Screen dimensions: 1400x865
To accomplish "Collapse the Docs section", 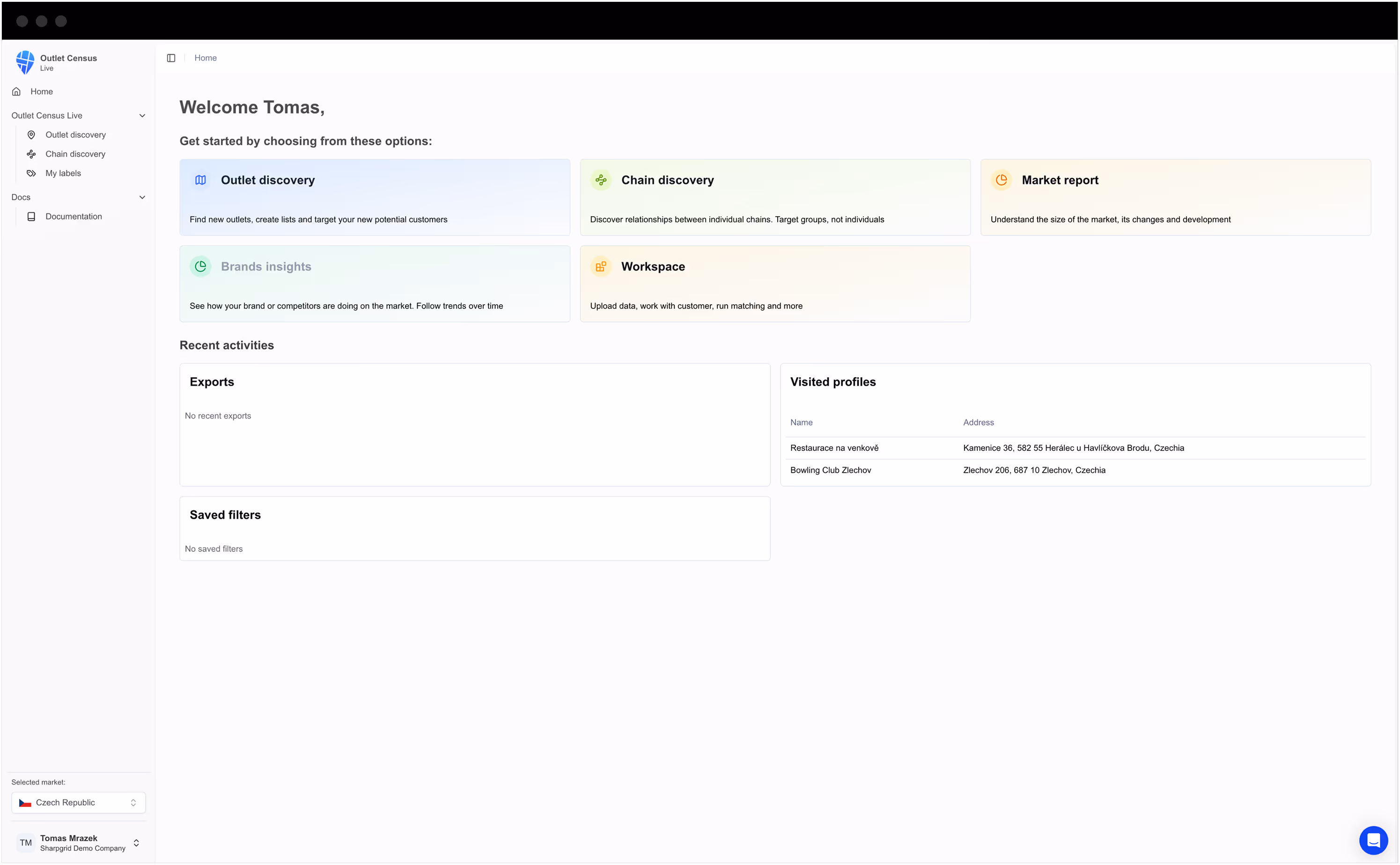I will 142,197.
